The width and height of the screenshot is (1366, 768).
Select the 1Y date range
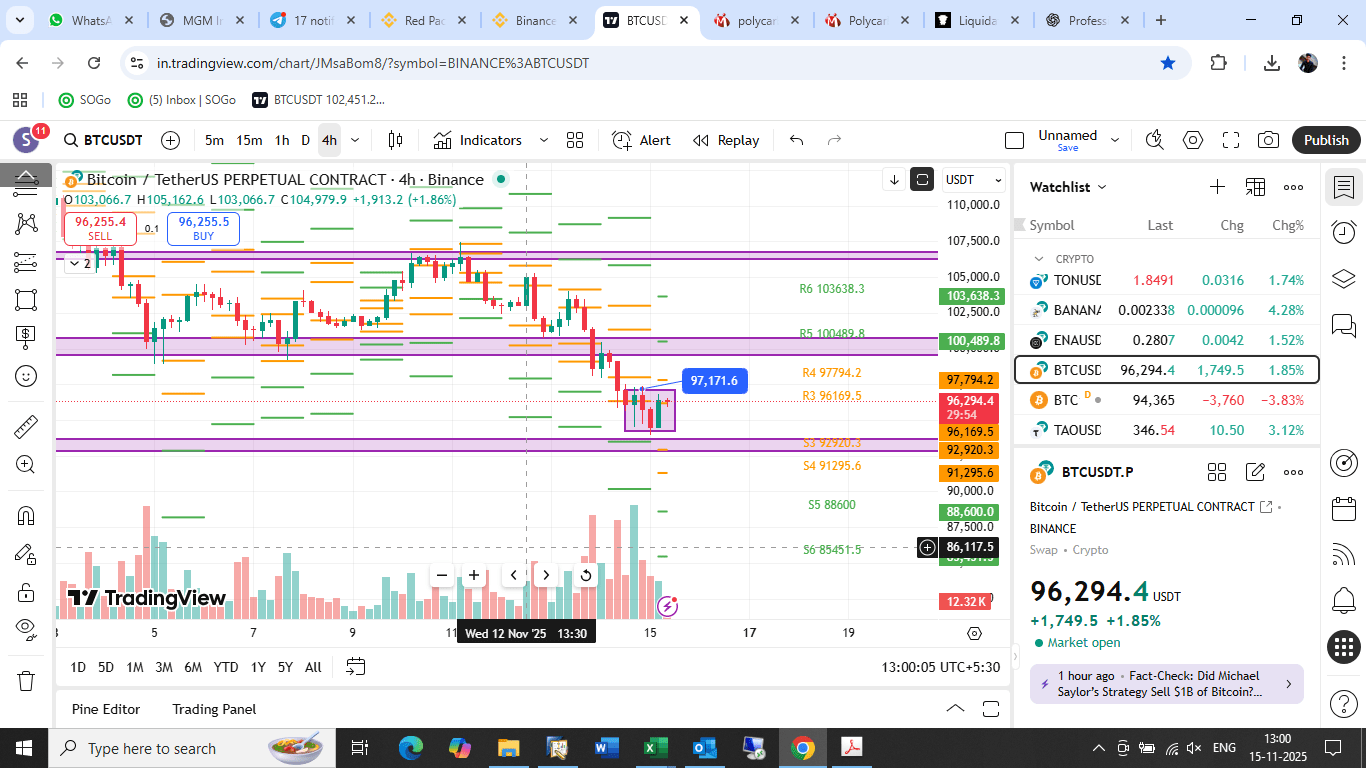[x=258, y=667]
